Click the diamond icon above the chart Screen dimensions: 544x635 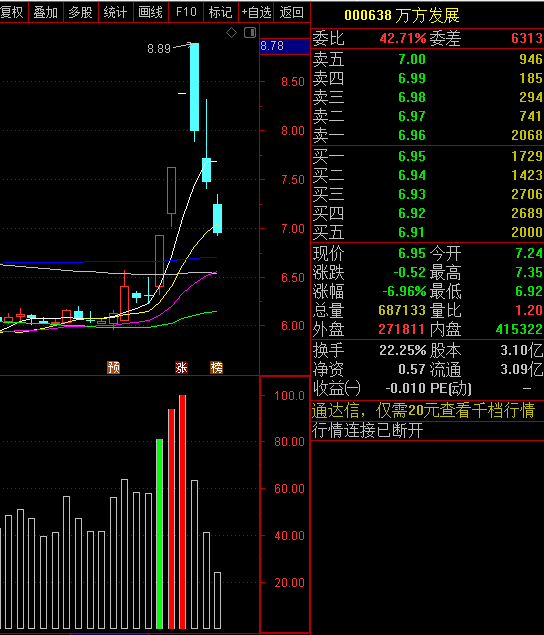point(231,32)
